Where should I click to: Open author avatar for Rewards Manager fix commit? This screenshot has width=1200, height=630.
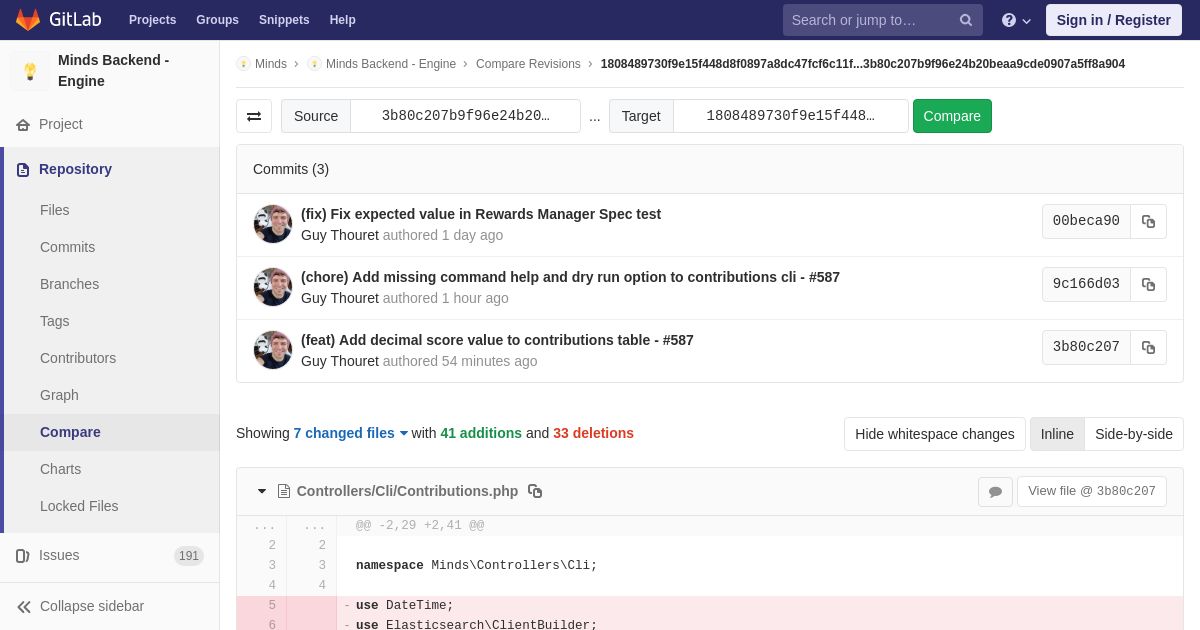[273, 224]
